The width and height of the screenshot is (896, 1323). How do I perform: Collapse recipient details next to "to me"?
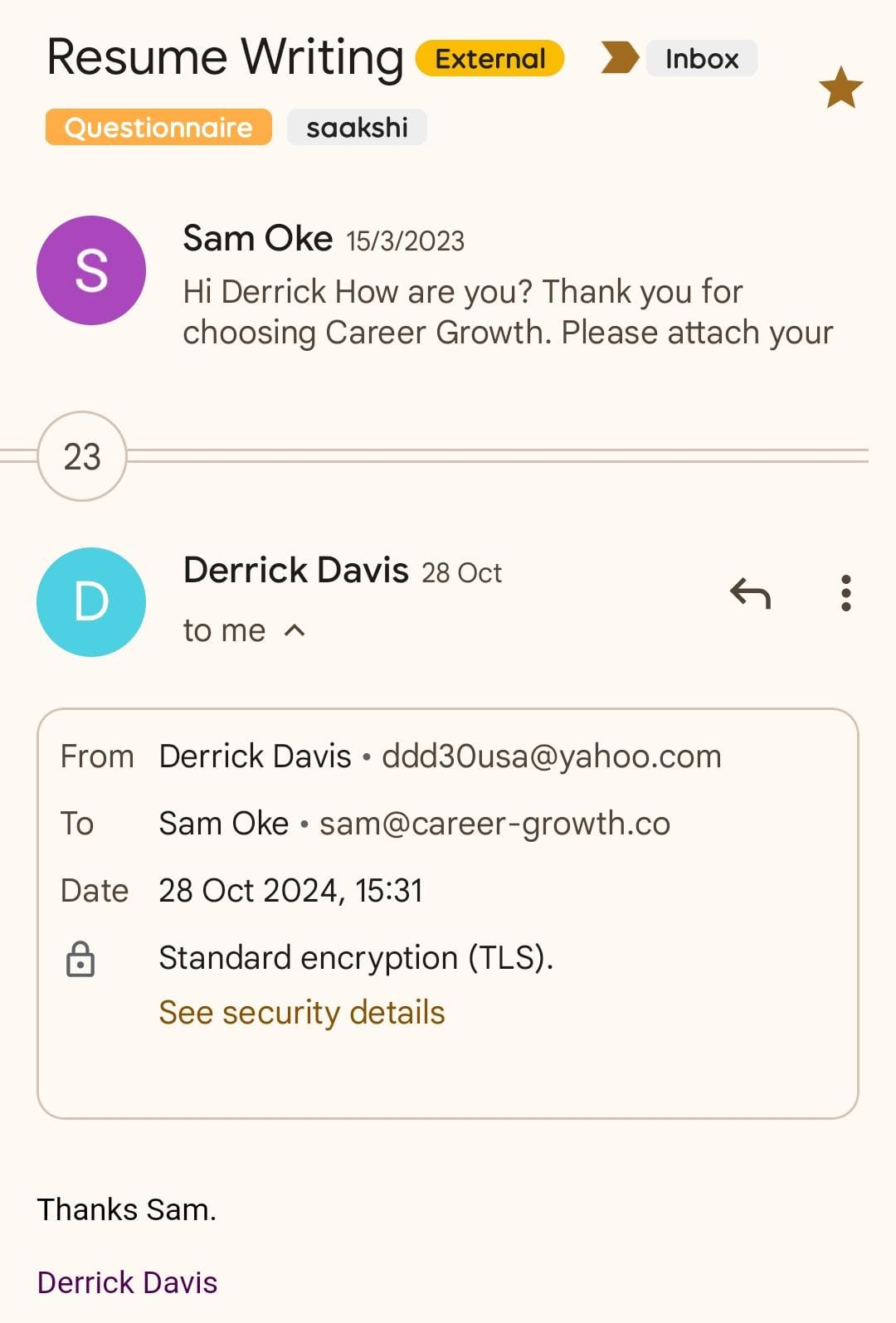[295, 631]
